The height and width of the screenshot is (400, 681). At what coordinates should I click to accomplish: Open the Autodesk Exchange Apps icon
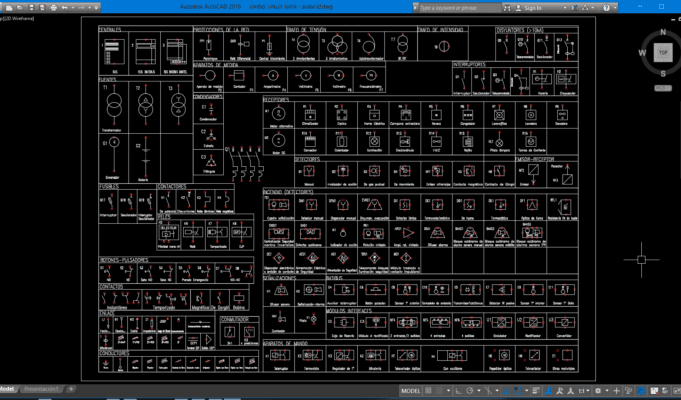pos(575,6)
